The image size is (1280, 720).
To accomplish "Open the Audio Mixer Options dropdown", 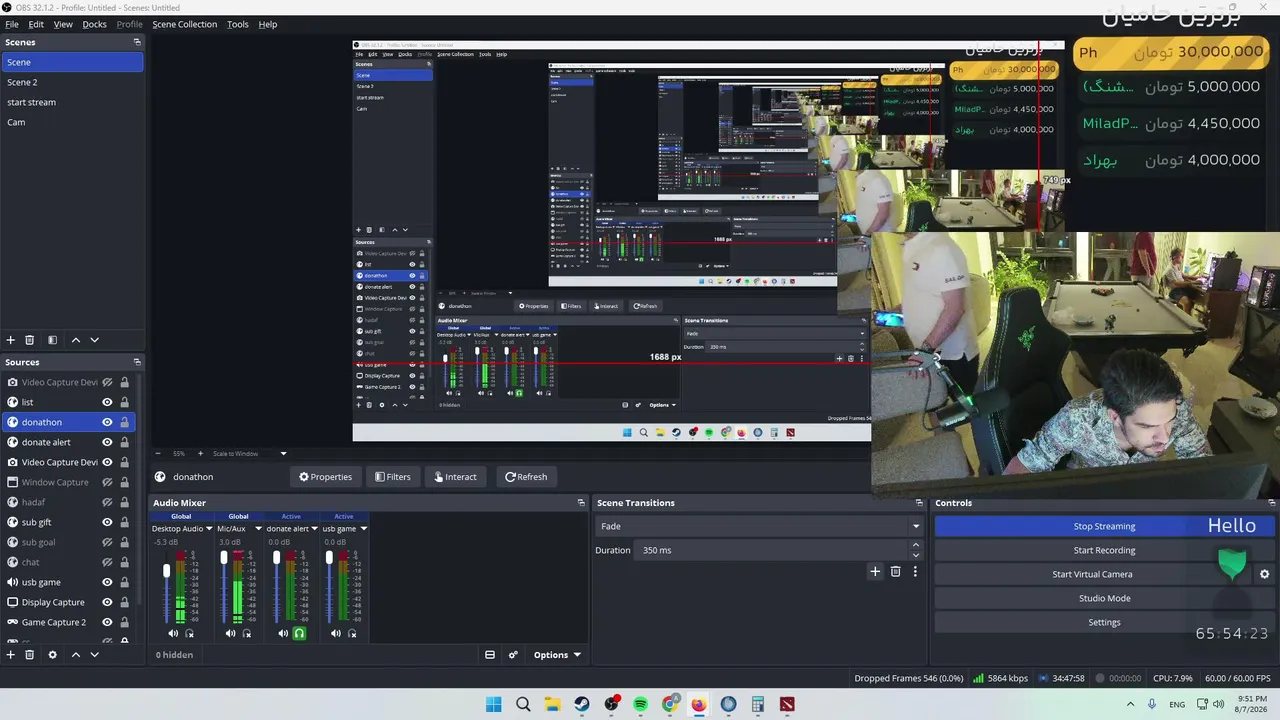I will pos(557,655).
